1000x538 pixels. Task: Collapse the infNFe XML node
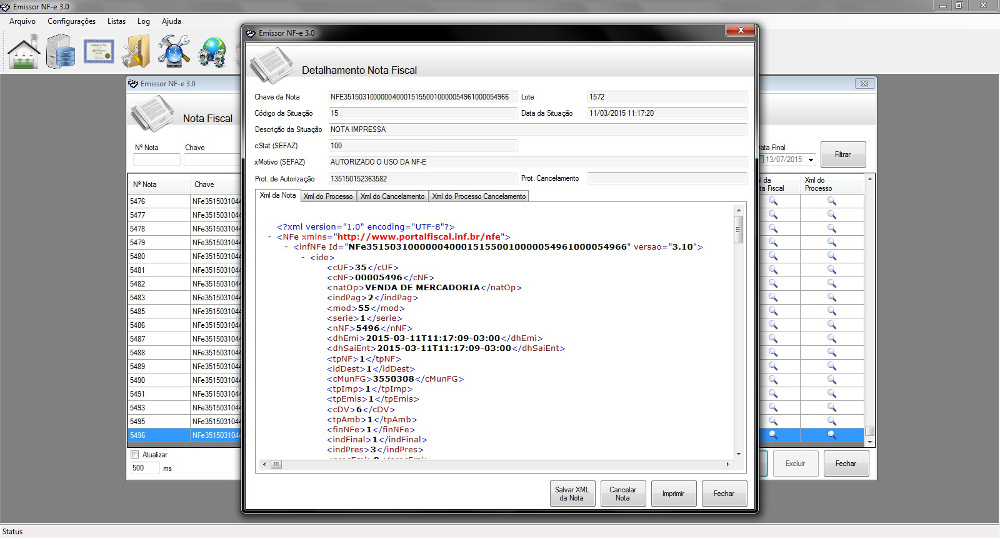tap(288, 247)
